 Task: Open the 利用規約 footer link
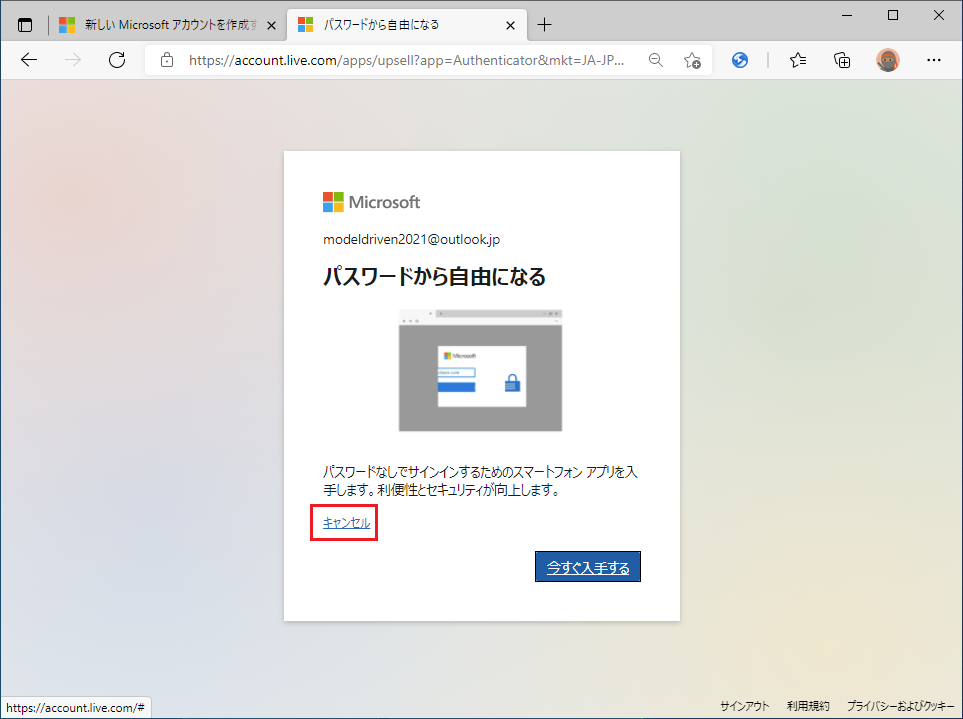(808, 706)
